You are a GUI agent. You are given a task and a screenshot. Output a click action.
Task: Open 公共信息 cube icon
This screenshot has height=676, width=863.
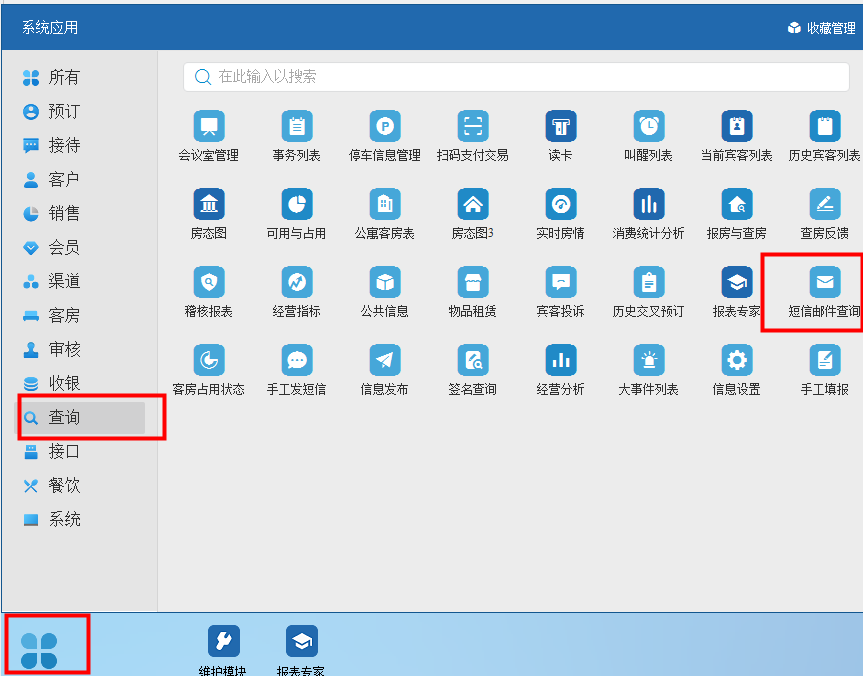point(385,282)
